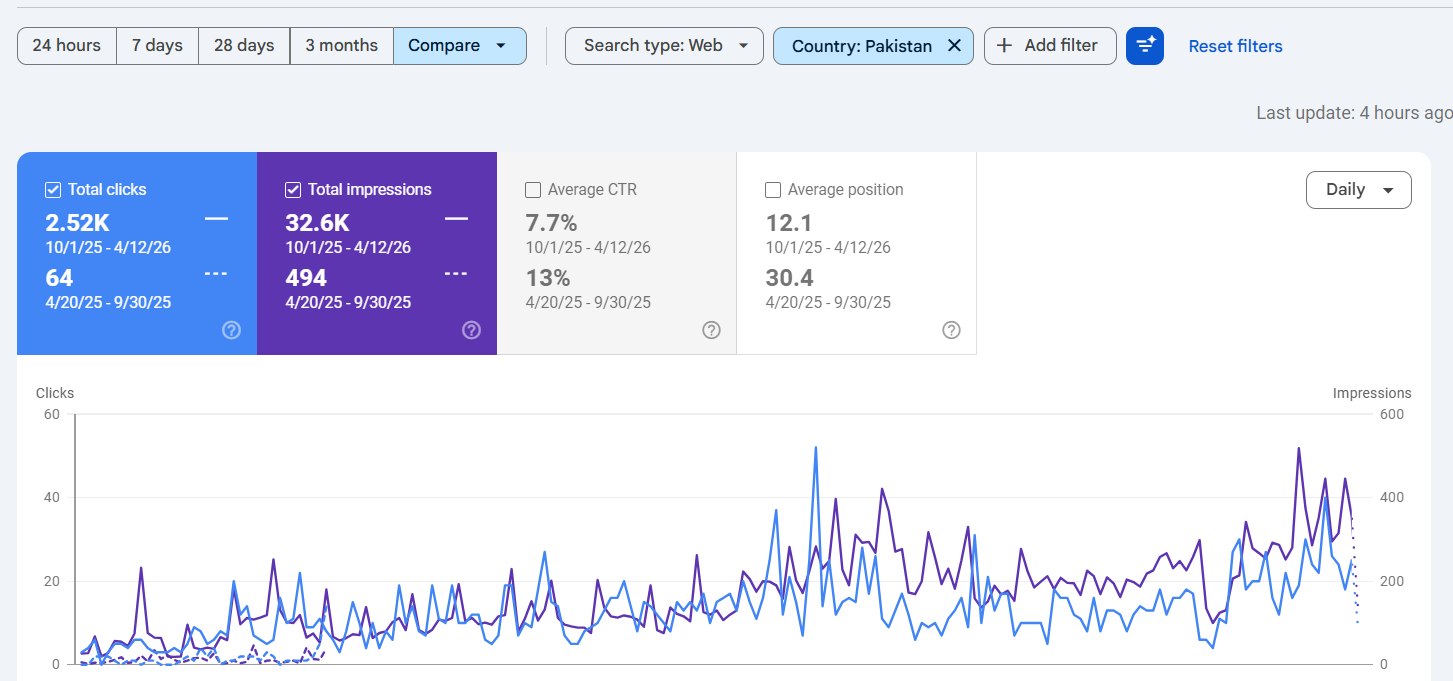The width and height of the screenshot is (1453, 681).
Task: Click the tallest clicks peak on chart
Action: click(816, 448)
